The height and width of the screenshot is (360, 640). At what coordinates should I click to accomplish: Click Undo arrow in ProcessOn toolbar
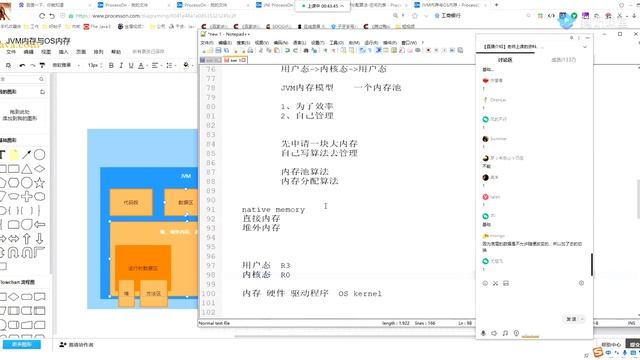[22, 65]
